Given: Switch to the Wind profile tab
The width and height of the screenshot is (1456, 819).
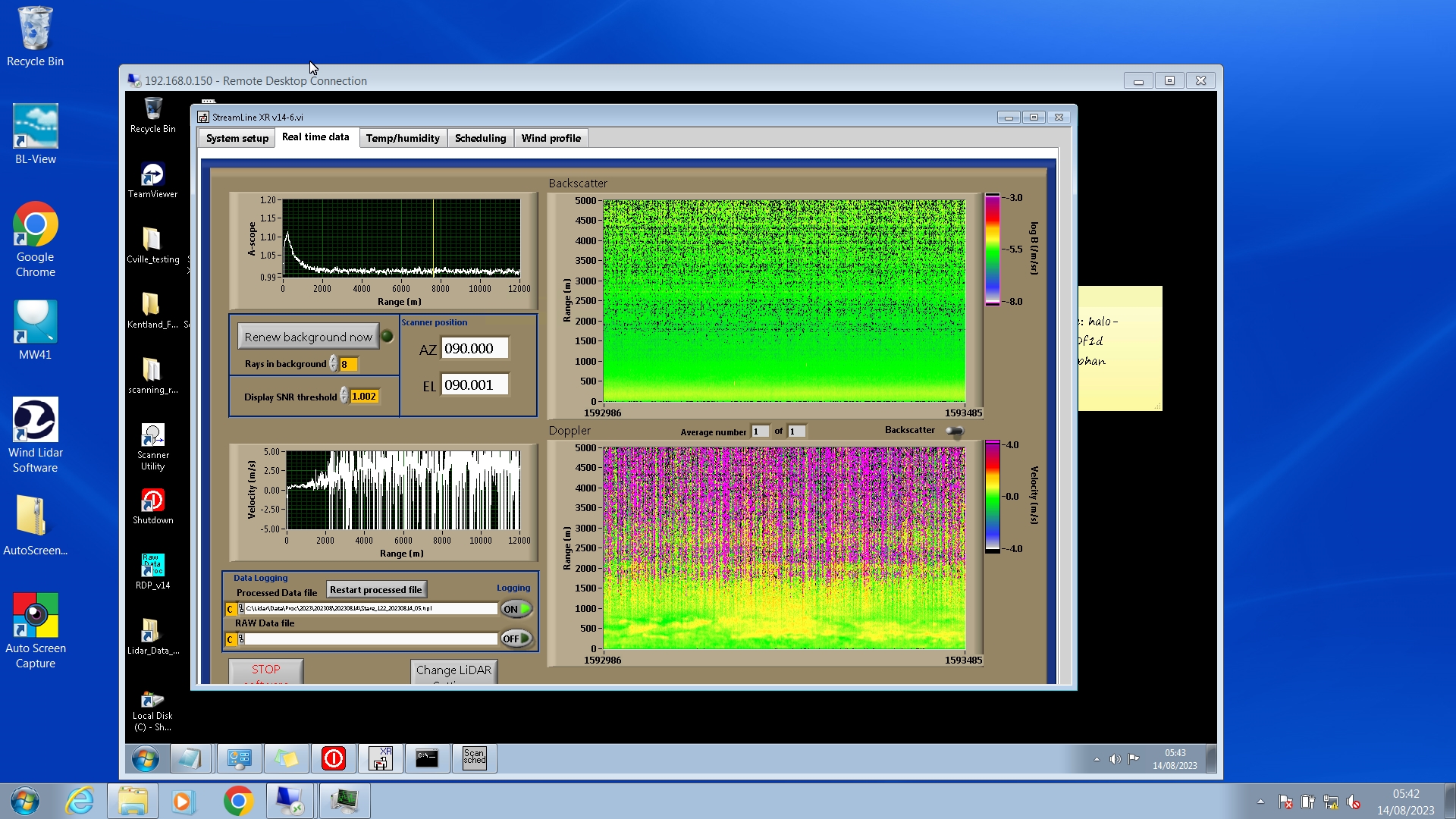Looking at the screenshot, I should pyautogui.click(x=551, y=138).
